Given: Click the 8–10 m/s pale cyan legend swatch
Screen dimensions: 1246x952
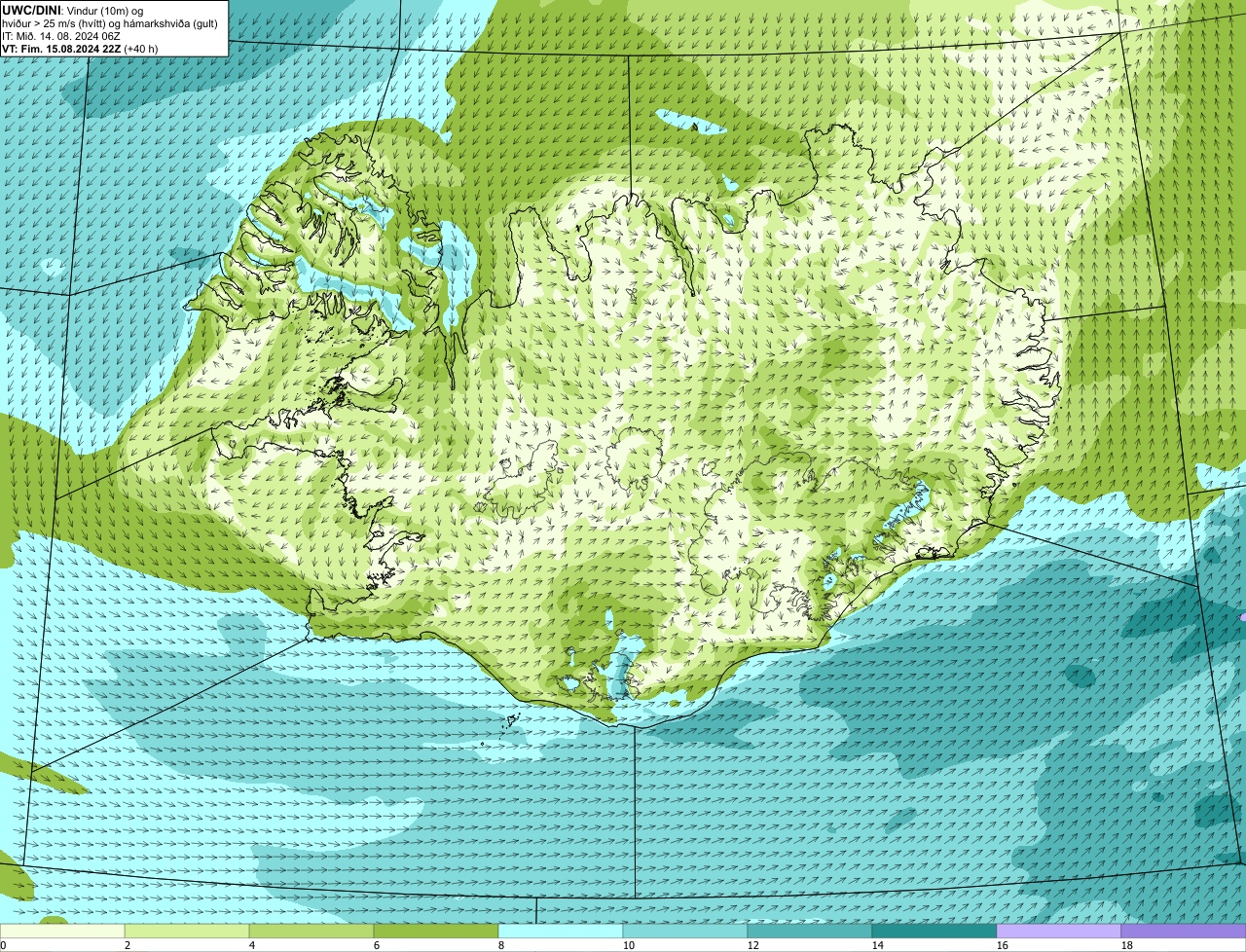Looking at the screenshot, I should point(561,931).
